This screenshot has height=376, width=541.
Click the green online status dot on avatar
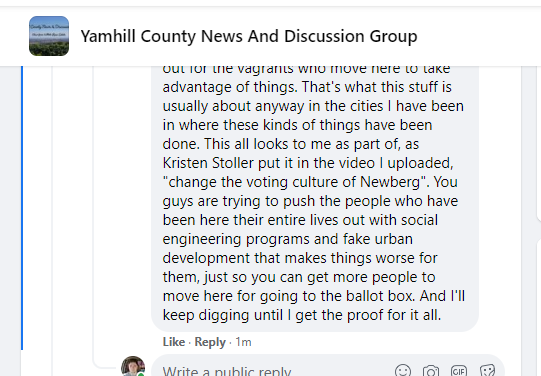pyautogui.click(x=141, y=374)
